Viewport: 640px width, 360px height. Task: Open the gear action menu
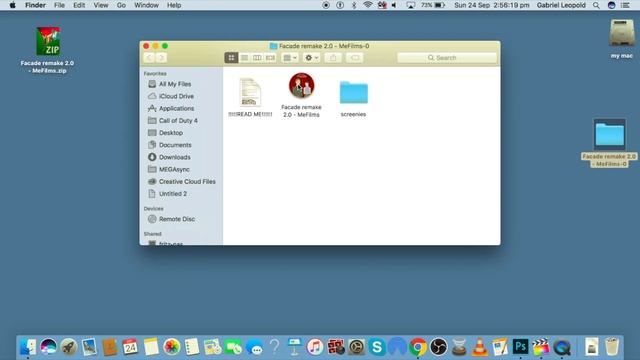311,58
